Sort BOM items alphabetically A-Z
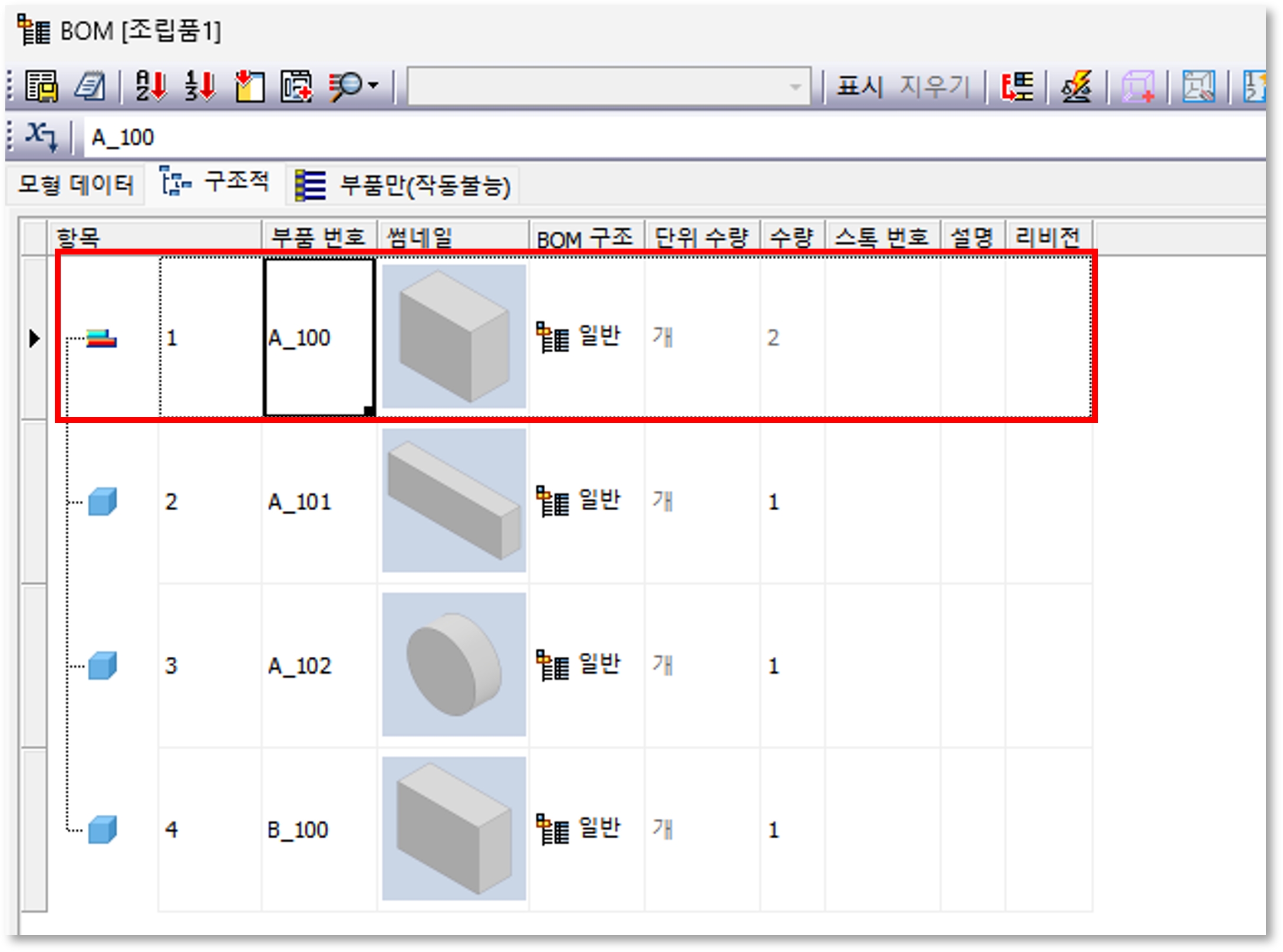 150,87
